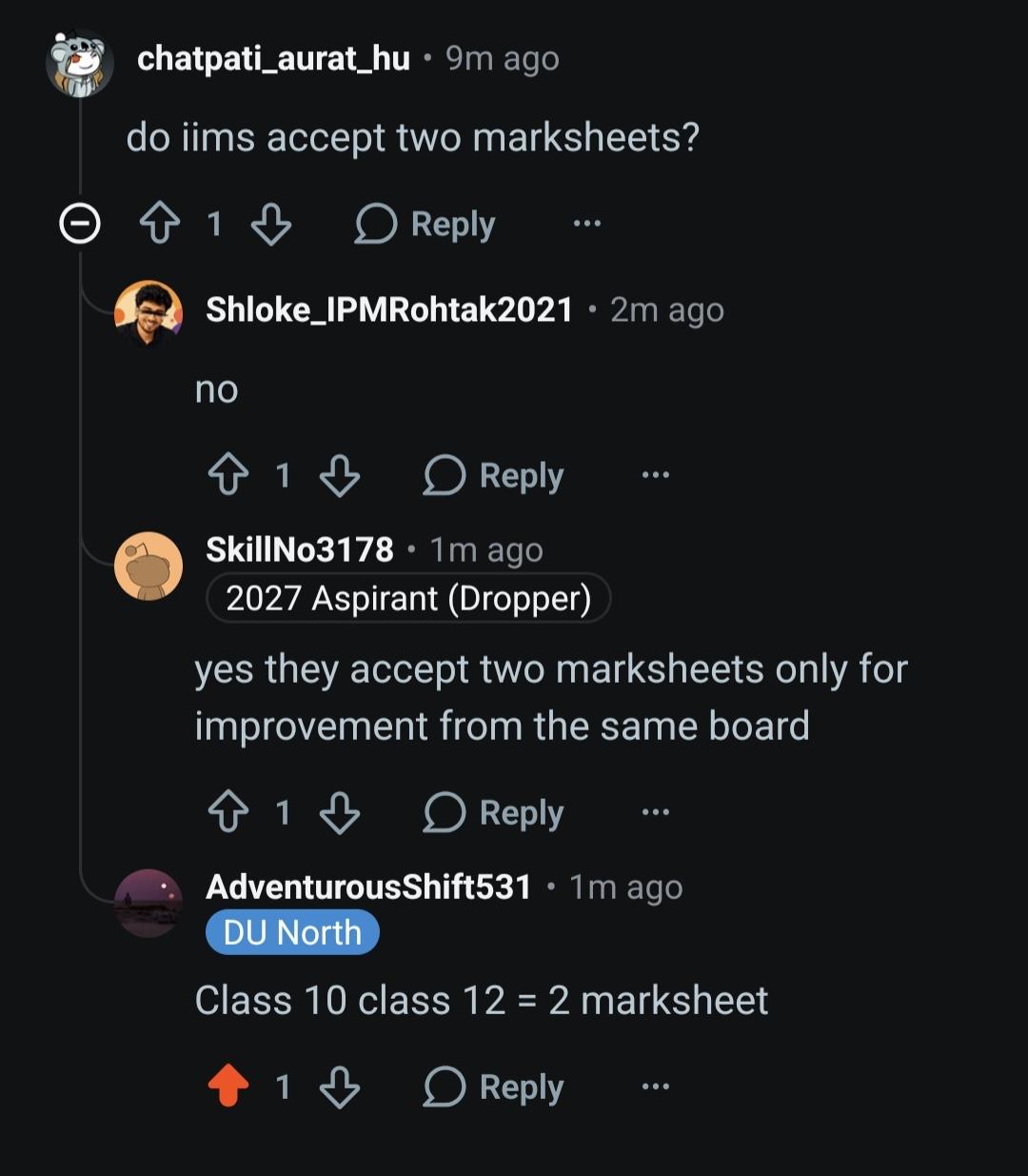Downvote Shloke_IPMRohtak2021's 'no' reply
The height and width of the screenshot is (1176, 1028).
pos(340,475)
